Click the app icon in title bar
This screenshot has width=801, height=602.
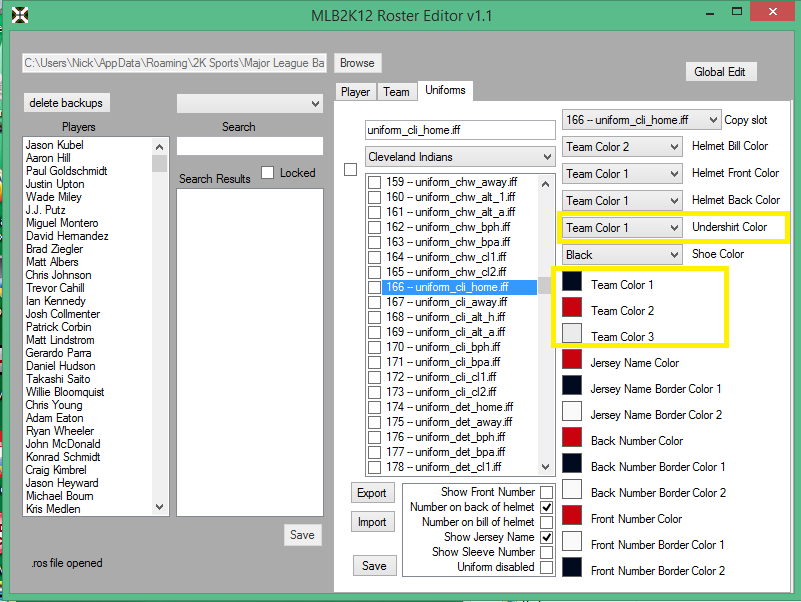pyautogui.click(x=20, y=15)
